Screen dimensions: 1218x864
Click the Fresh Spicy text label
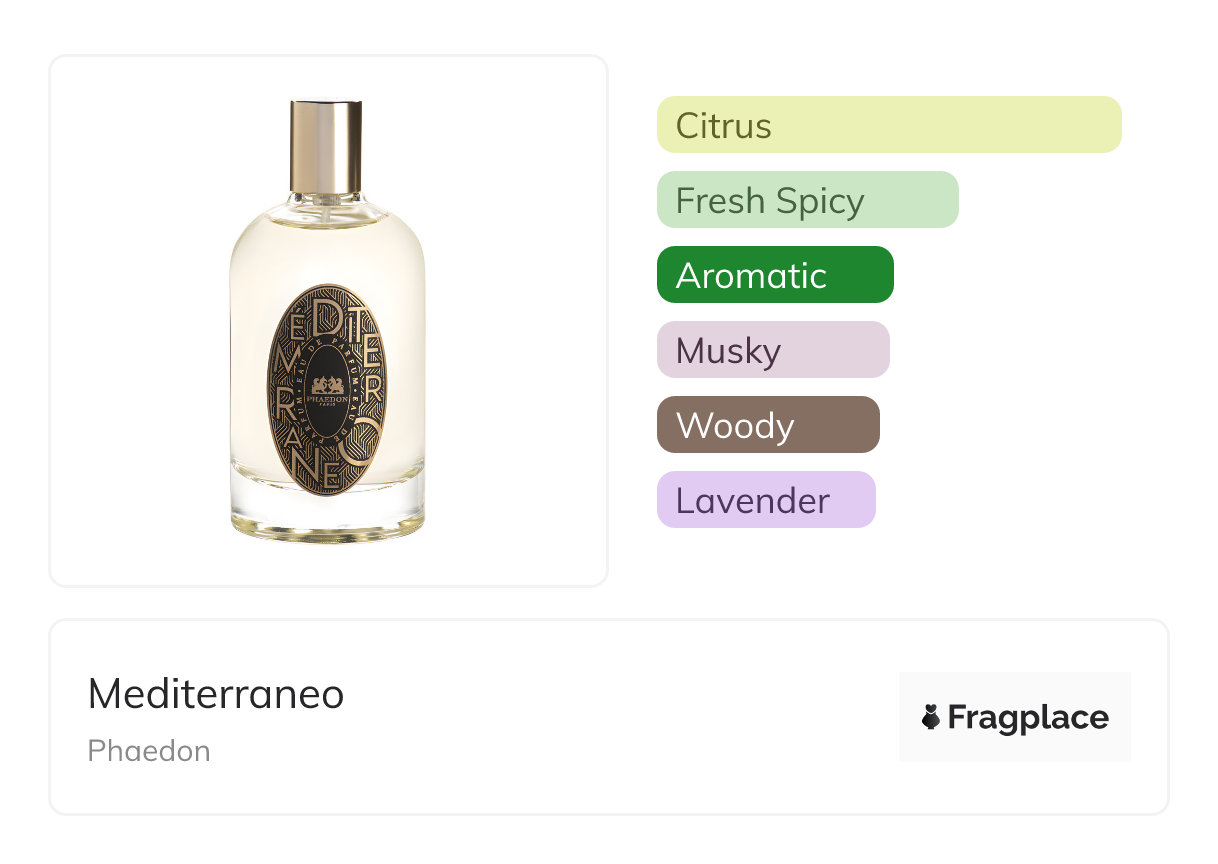coord(769,201)
